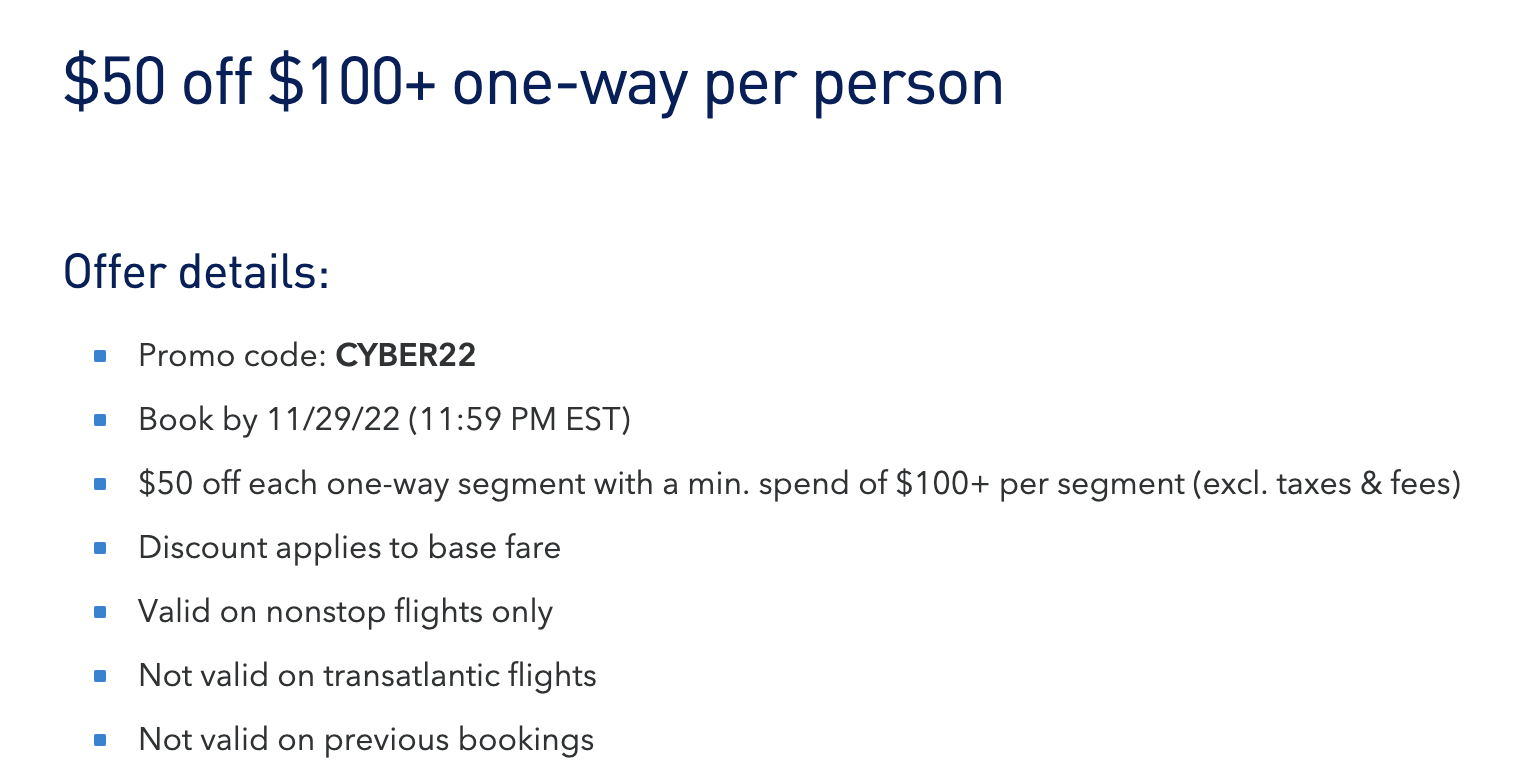
Task: Click the "(excl. taxes & fees)" text
Action: pos(1326,484)
